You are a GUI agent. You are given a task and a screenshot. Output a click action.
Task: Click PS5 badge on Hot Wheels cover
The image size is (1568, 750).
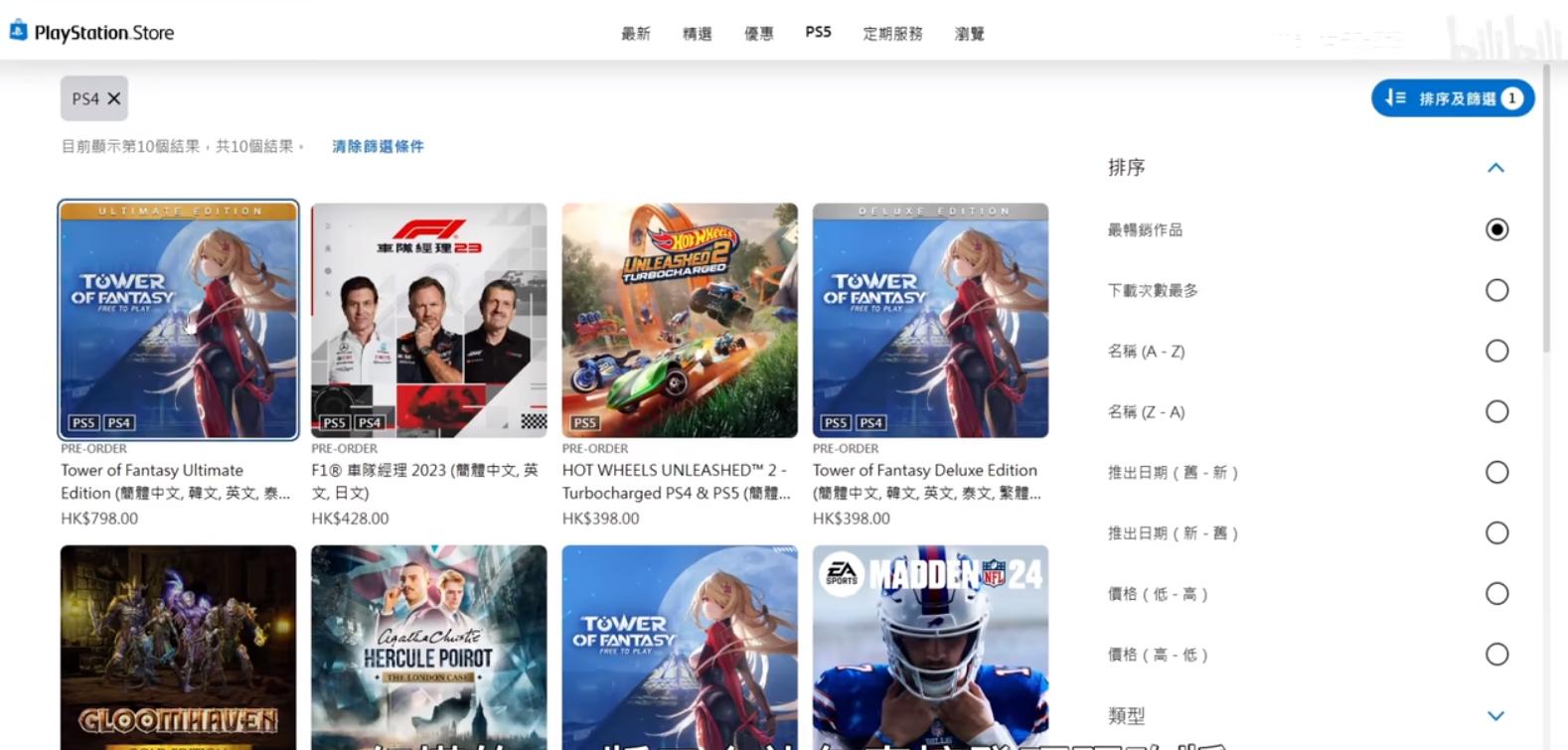tap(585, 423)
